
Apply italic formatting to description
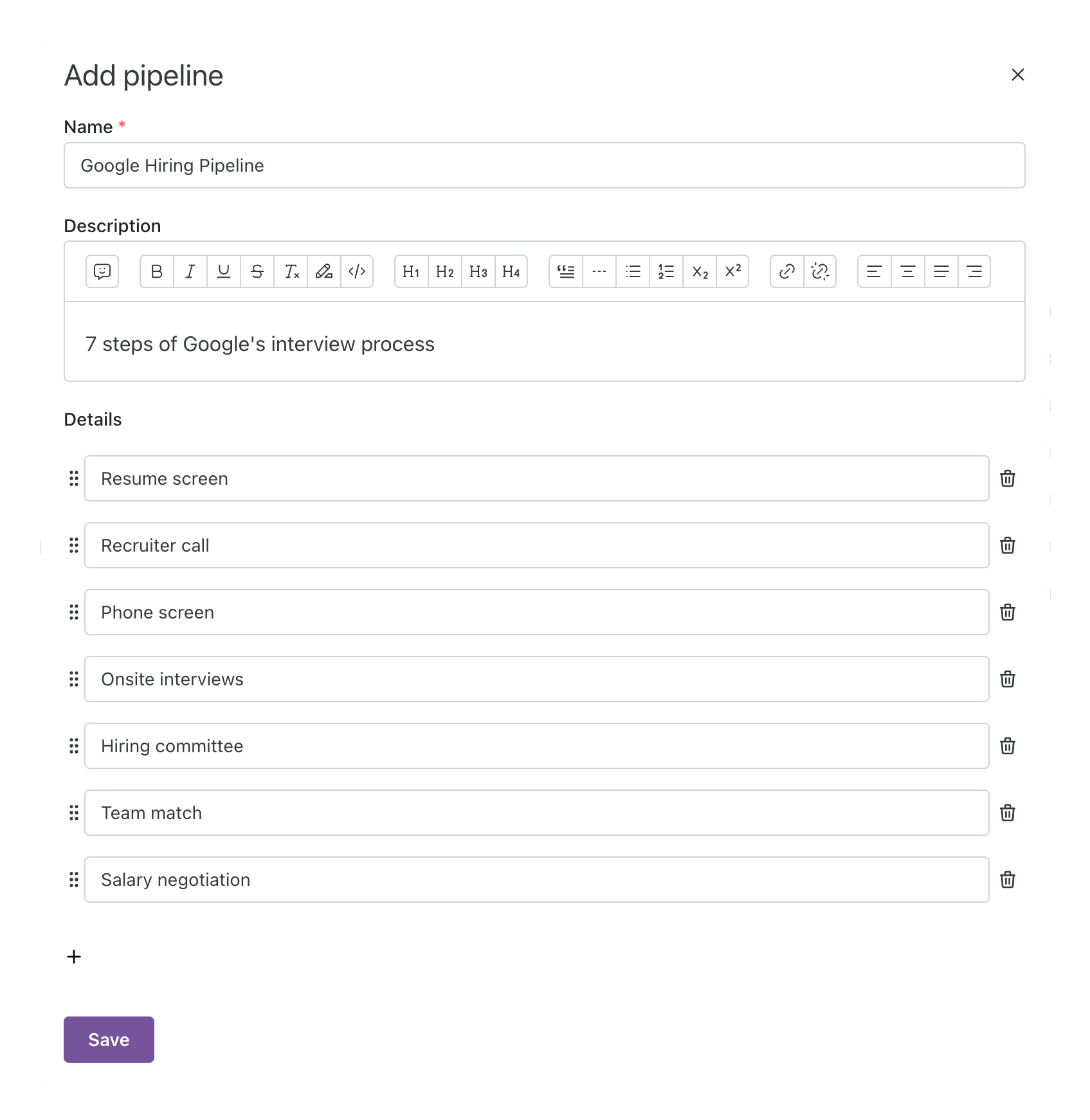[x=190, y=271]
